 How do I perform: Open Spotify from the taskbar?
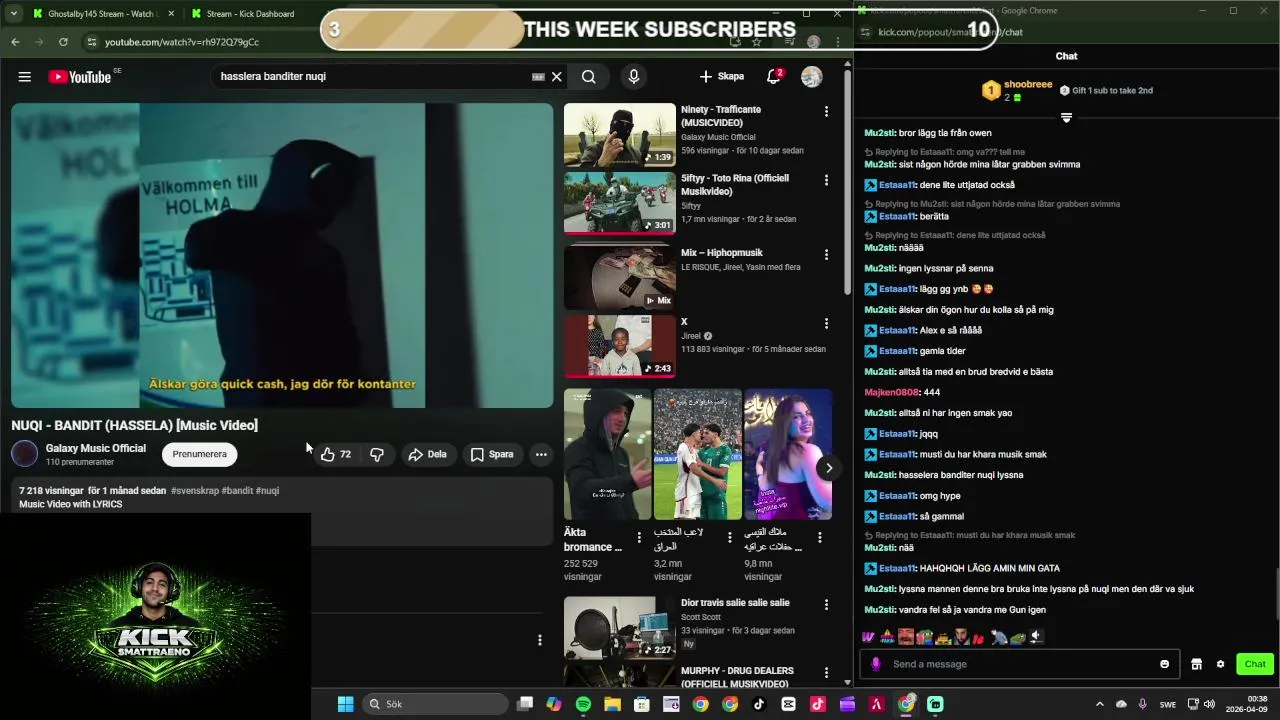(583, 704)
